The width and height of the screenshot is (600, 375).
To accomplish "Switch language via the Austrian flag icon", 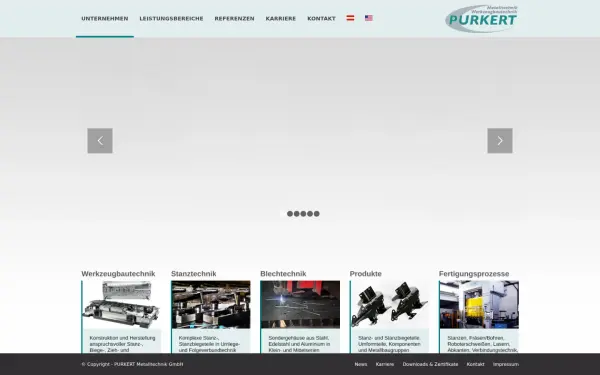I will (350, 18).
